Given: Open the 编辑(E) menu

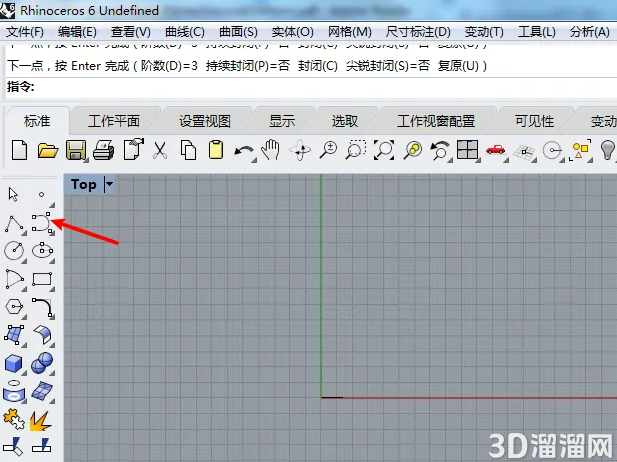Looking at the screenshot, I should click(77, 31).
